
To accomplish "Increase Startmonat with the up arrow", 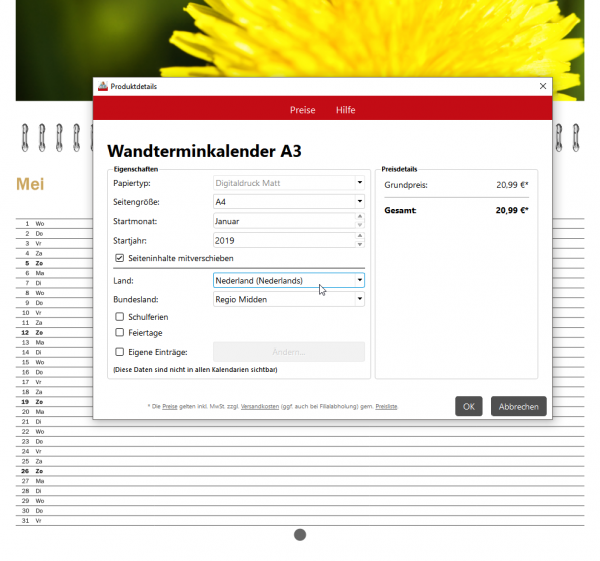I will pyautogui.click(x=360, y=217).
